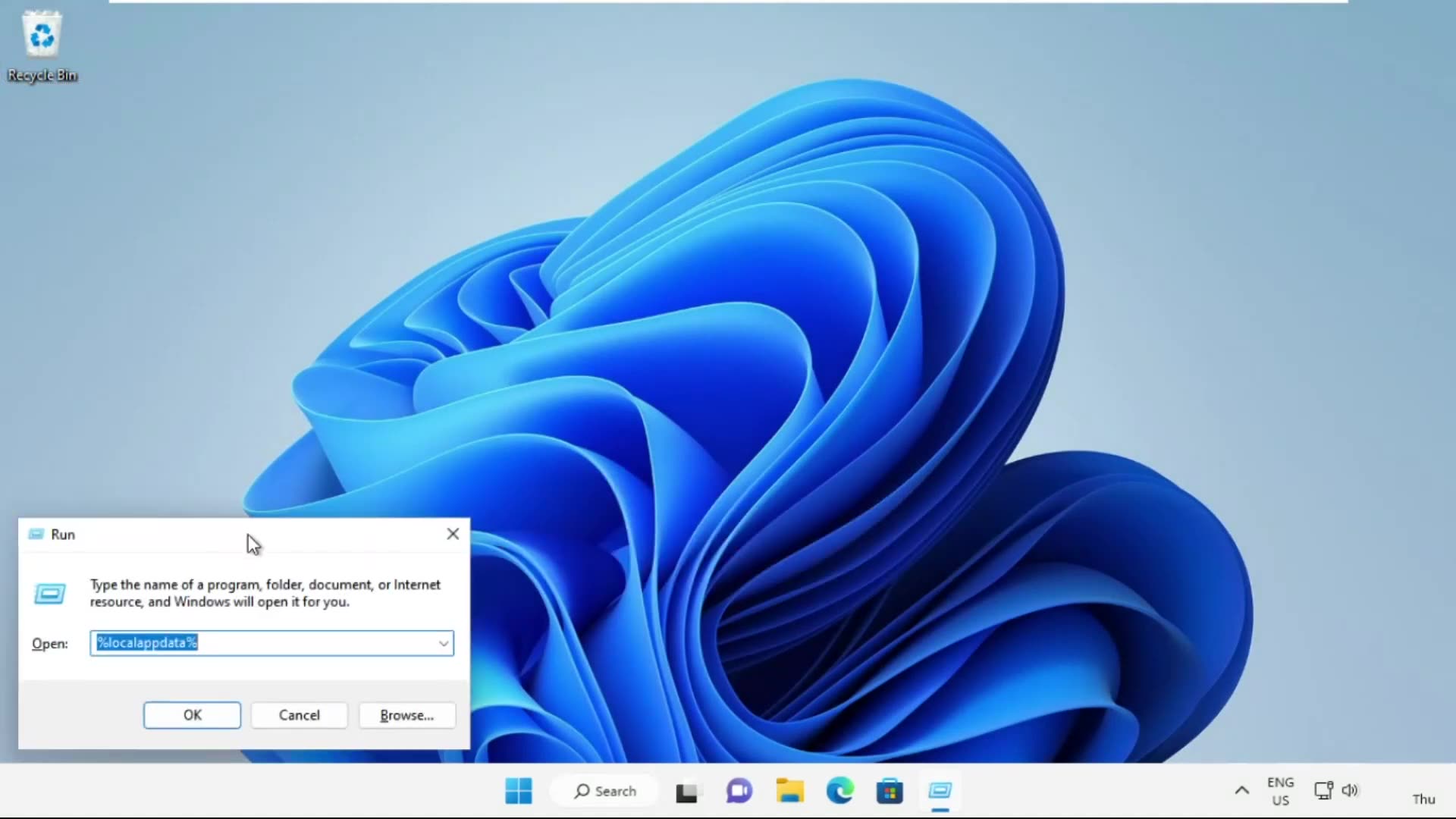Launch File Explorer from the taskbar
The image size is (1456, 819).
point(789,790)
